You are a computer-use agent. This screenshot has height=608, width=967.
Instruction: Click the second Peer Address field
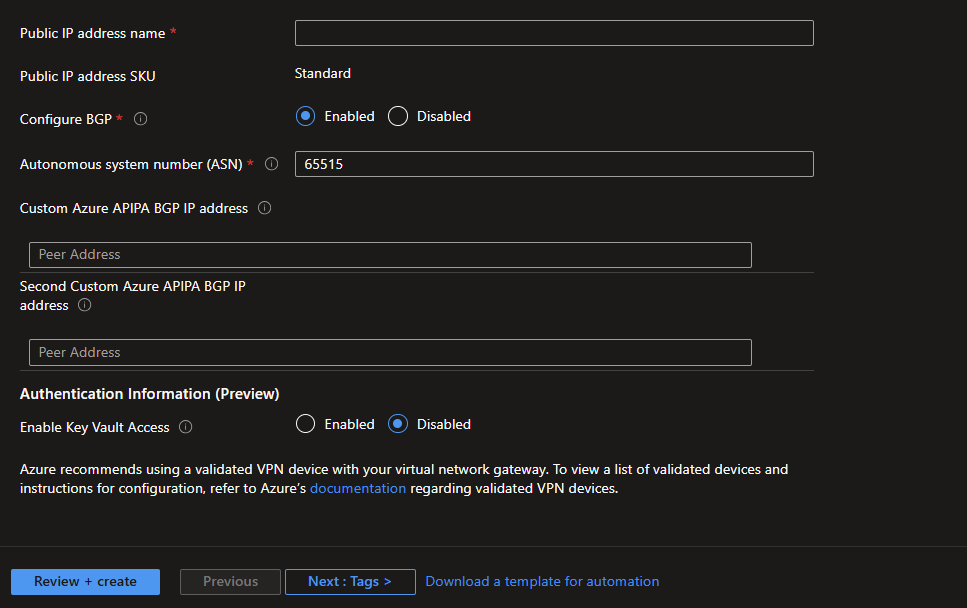(390, 353)
